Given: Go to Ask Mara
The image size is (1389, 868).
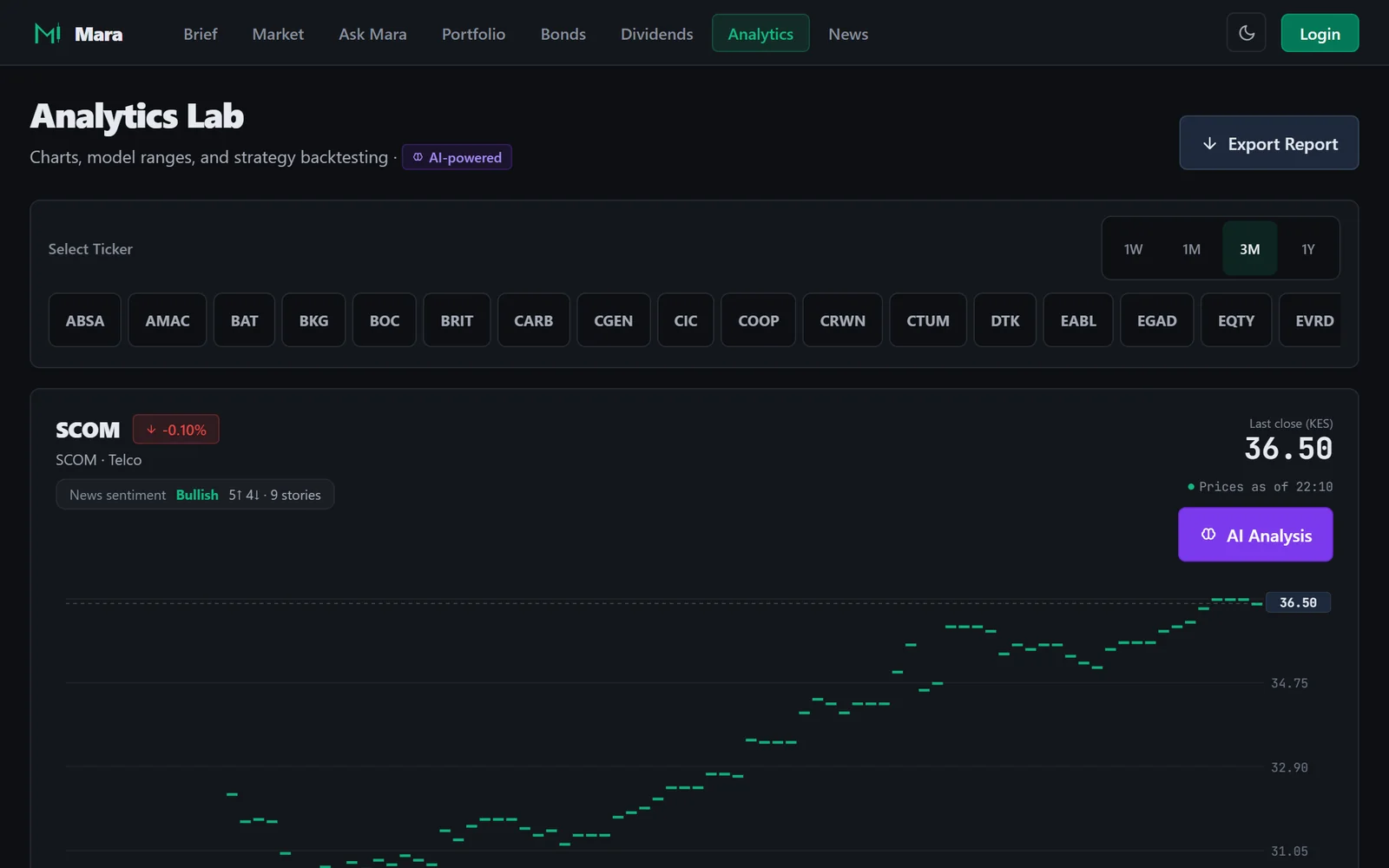Looking at the screenshot, I should tap(372, 34).
